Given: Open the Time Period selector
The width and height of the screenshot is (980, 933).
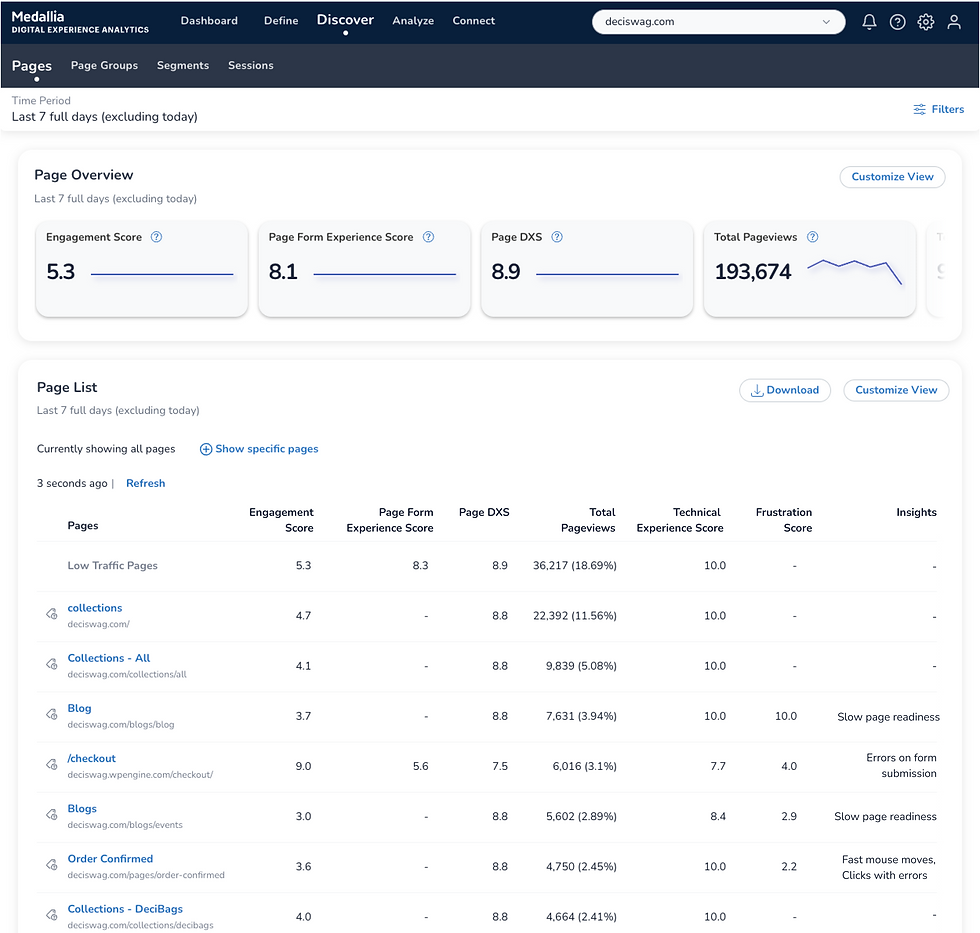Looking at the screenshot, I should pyautogui.click(x=104, y=109).
